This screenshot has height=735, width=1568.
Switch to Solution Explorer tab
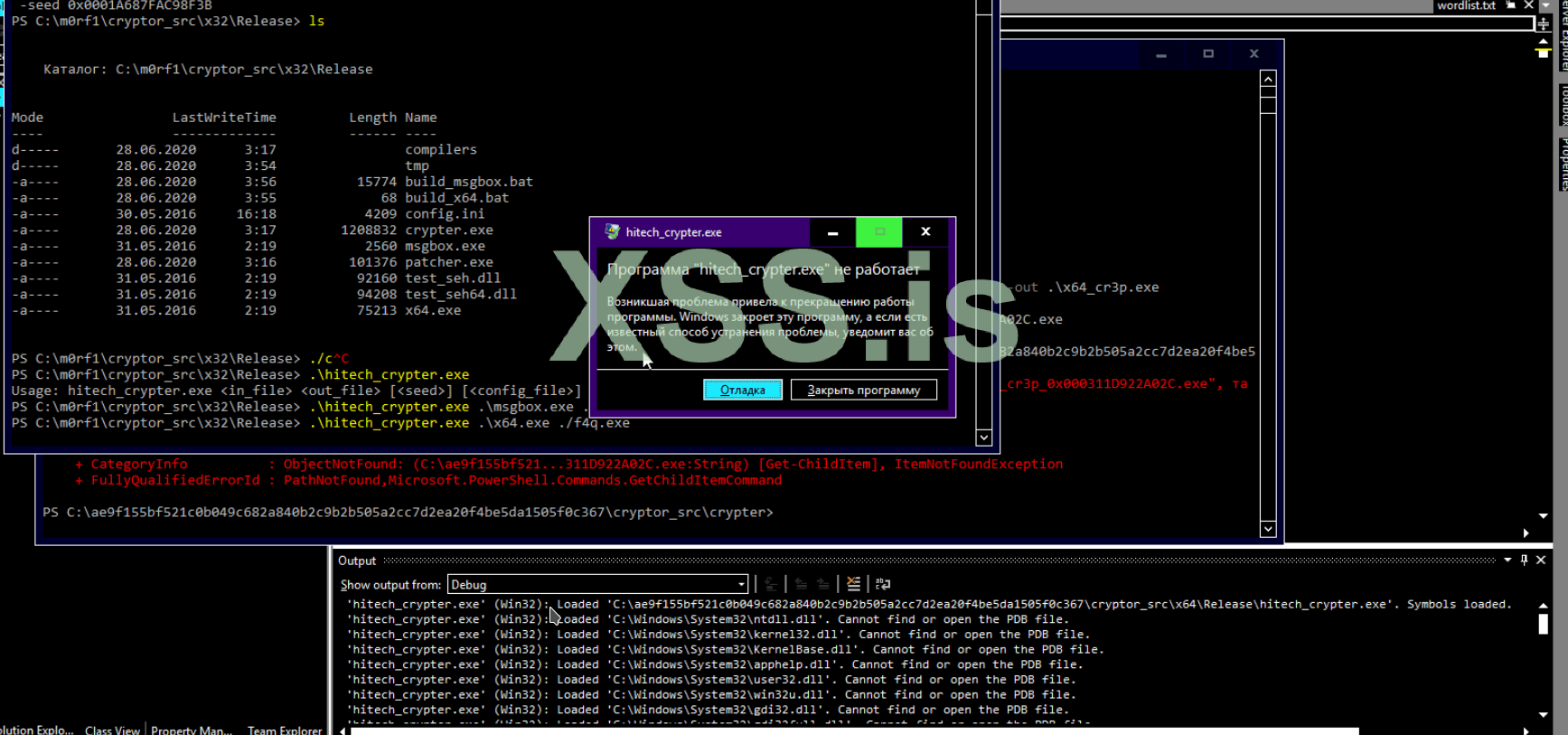point(37,730)
